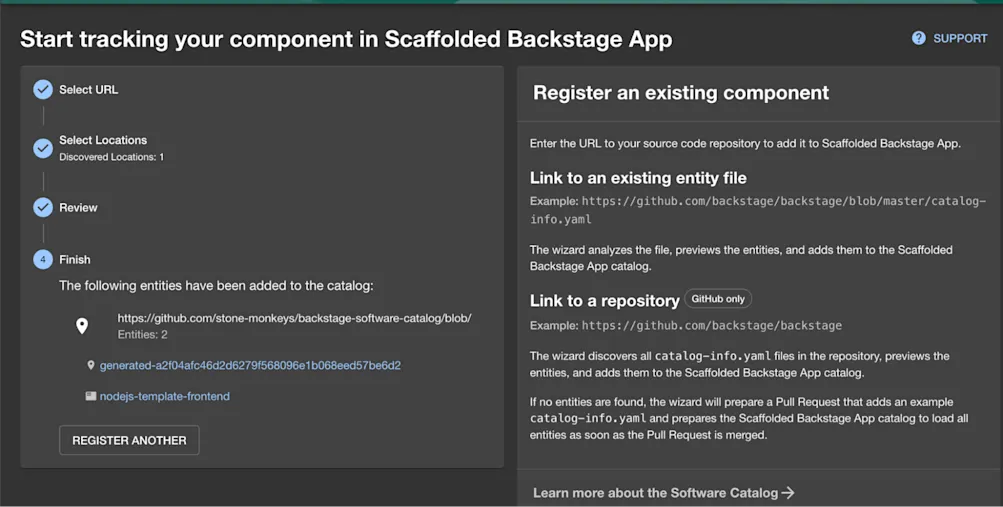Select the Finish step label

75,260
